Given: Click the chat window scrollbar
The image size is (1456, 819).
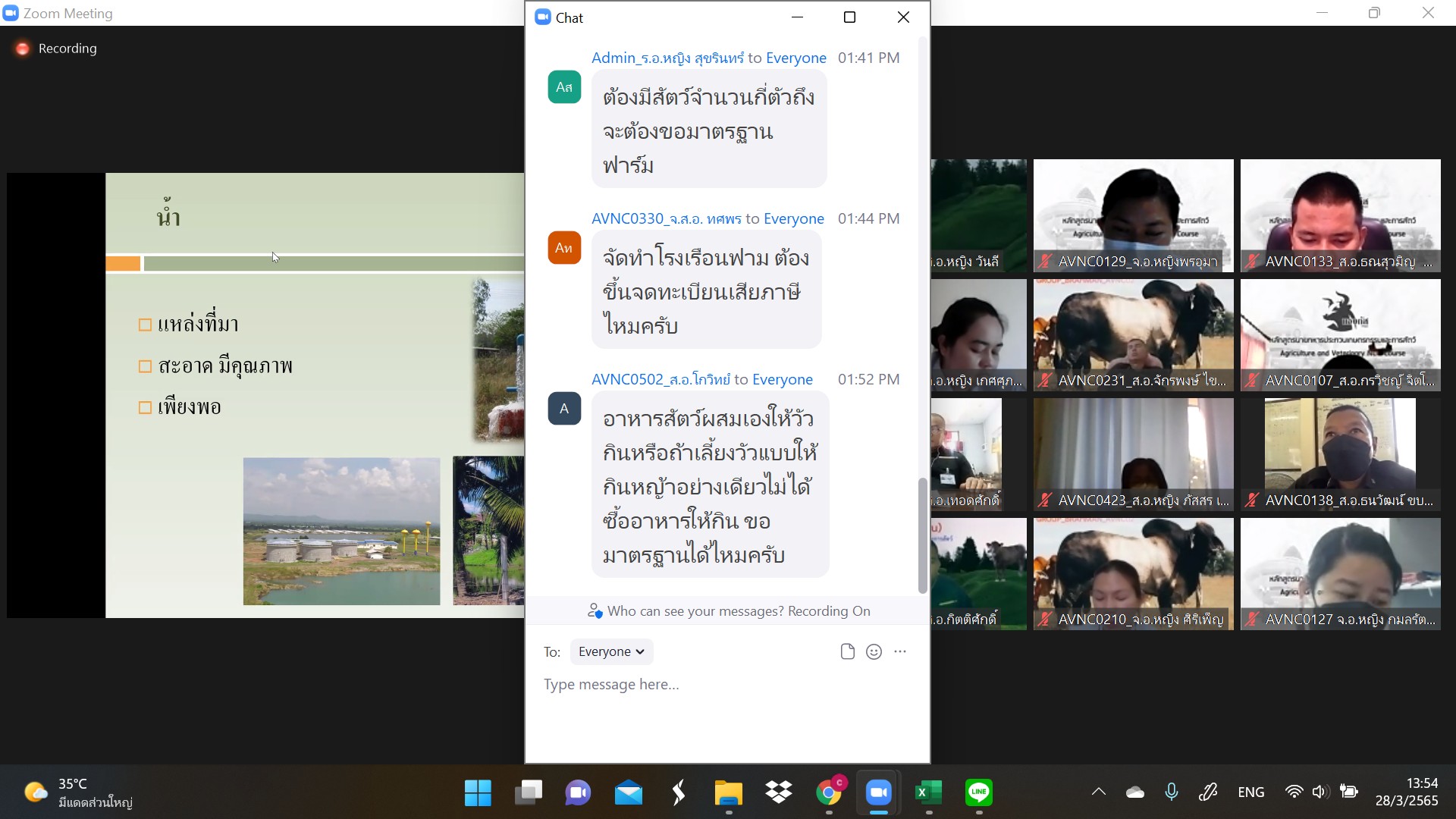Looking at the screenshot, I should point(922,535).
